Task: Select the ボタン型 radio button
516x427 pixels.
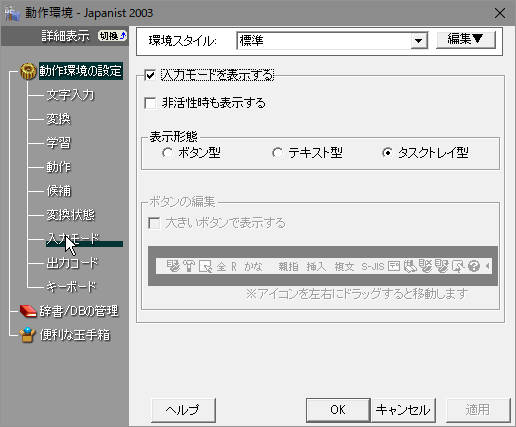Action: [x=167, y=153]
